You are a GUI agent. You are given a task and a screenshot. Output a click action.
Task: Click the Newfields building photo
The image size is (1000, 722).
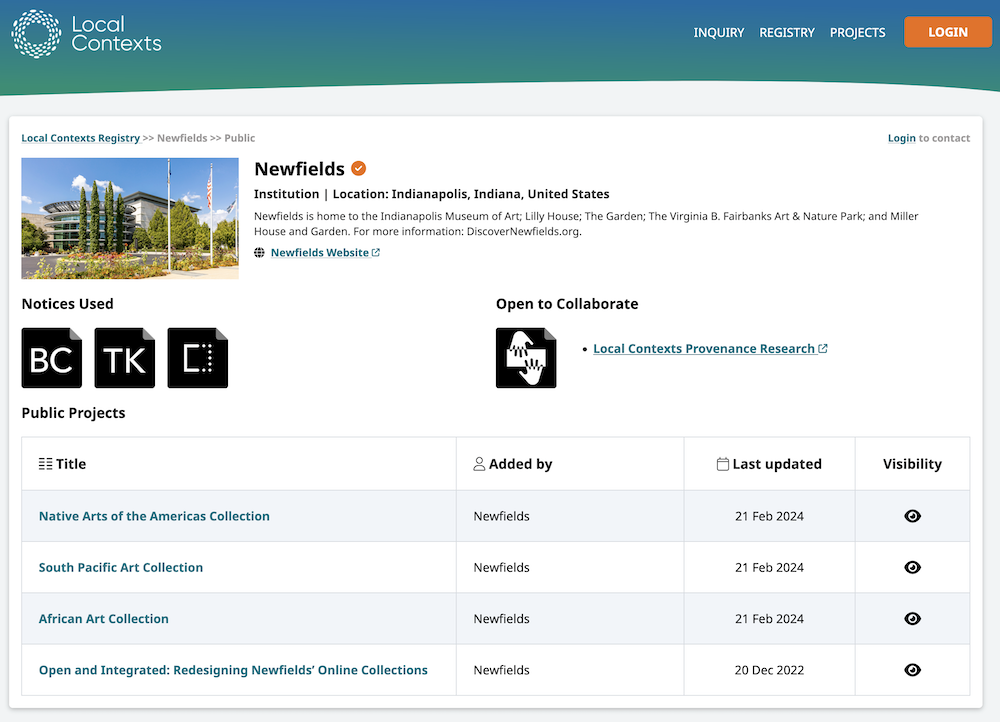(x=130, y=218)
